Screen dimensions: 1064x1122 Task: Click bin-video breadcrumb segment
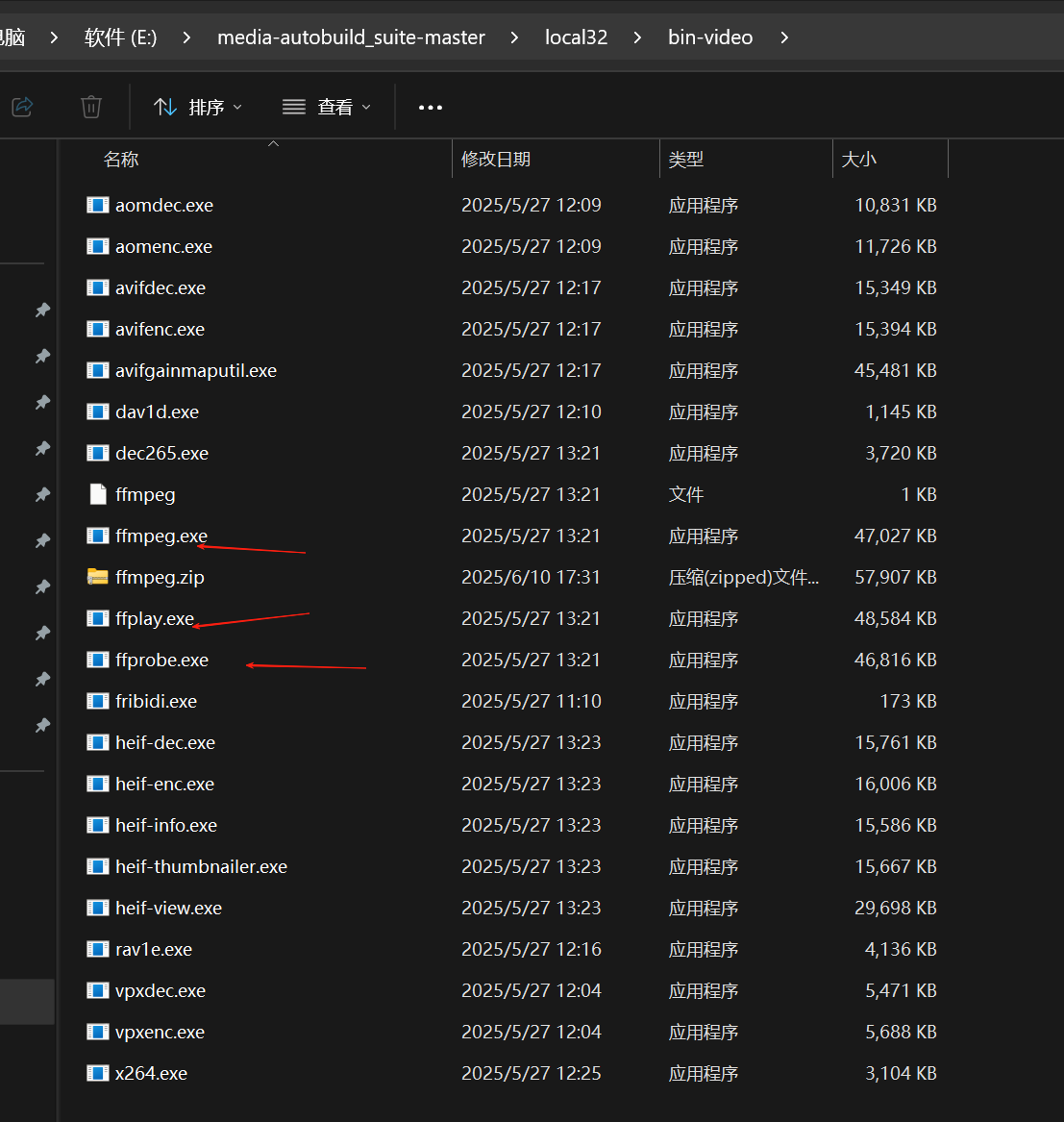tap(710, 37)
